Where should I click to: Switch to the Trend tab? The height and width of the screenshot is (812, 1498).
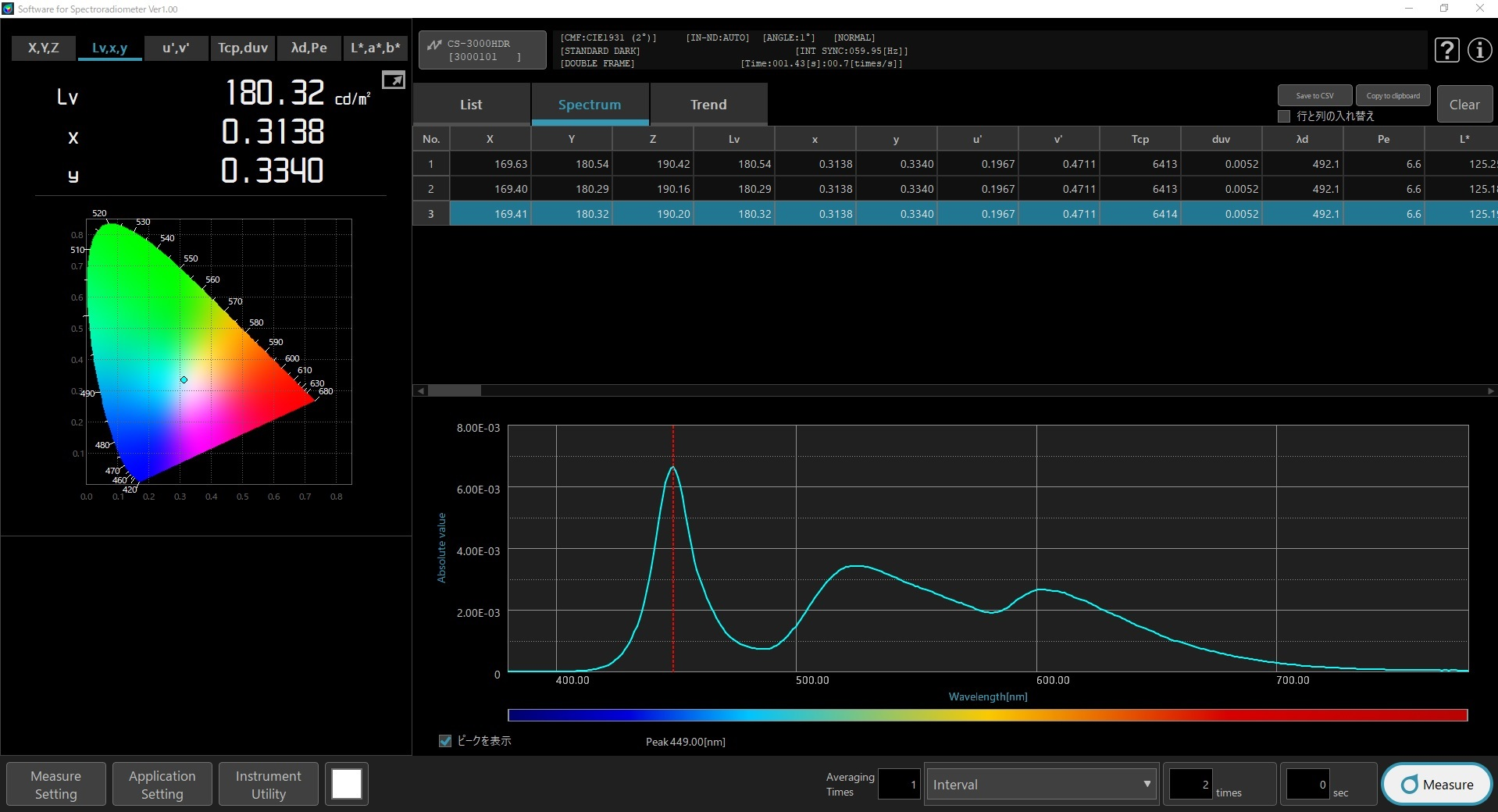click(708, 105)
